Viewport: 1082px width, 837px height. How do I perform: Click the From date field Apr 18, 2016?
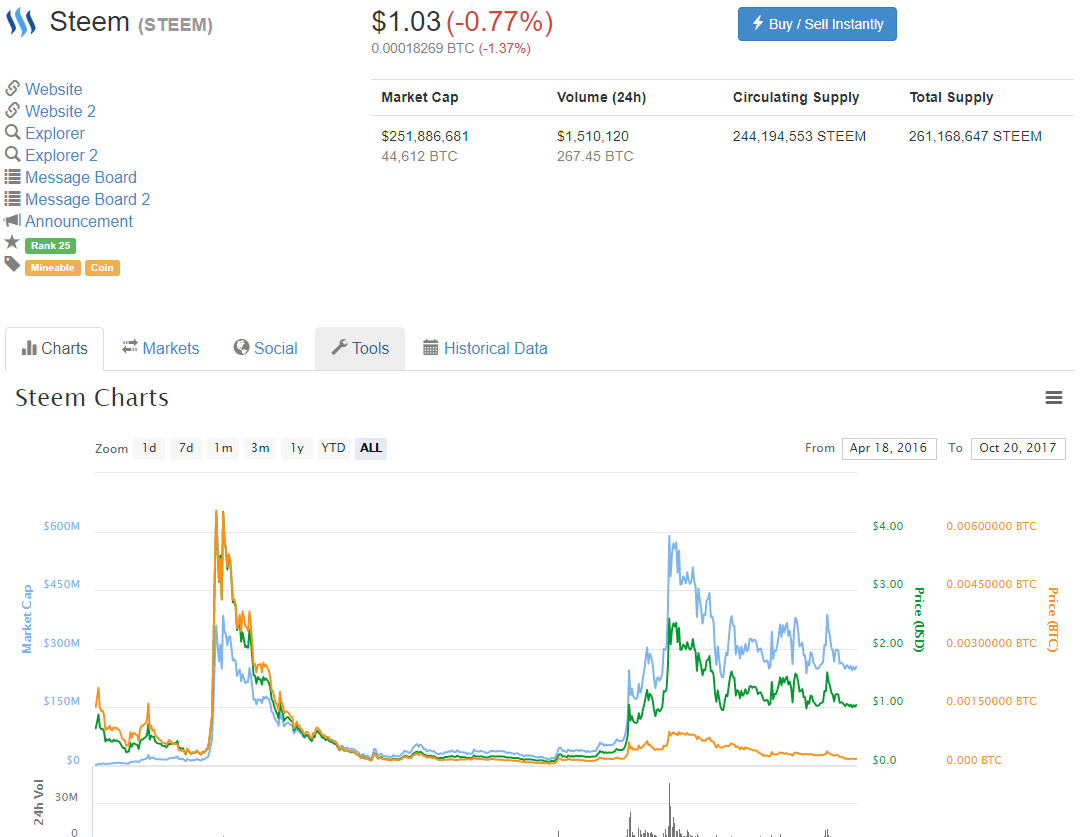(x=889, y=449)
